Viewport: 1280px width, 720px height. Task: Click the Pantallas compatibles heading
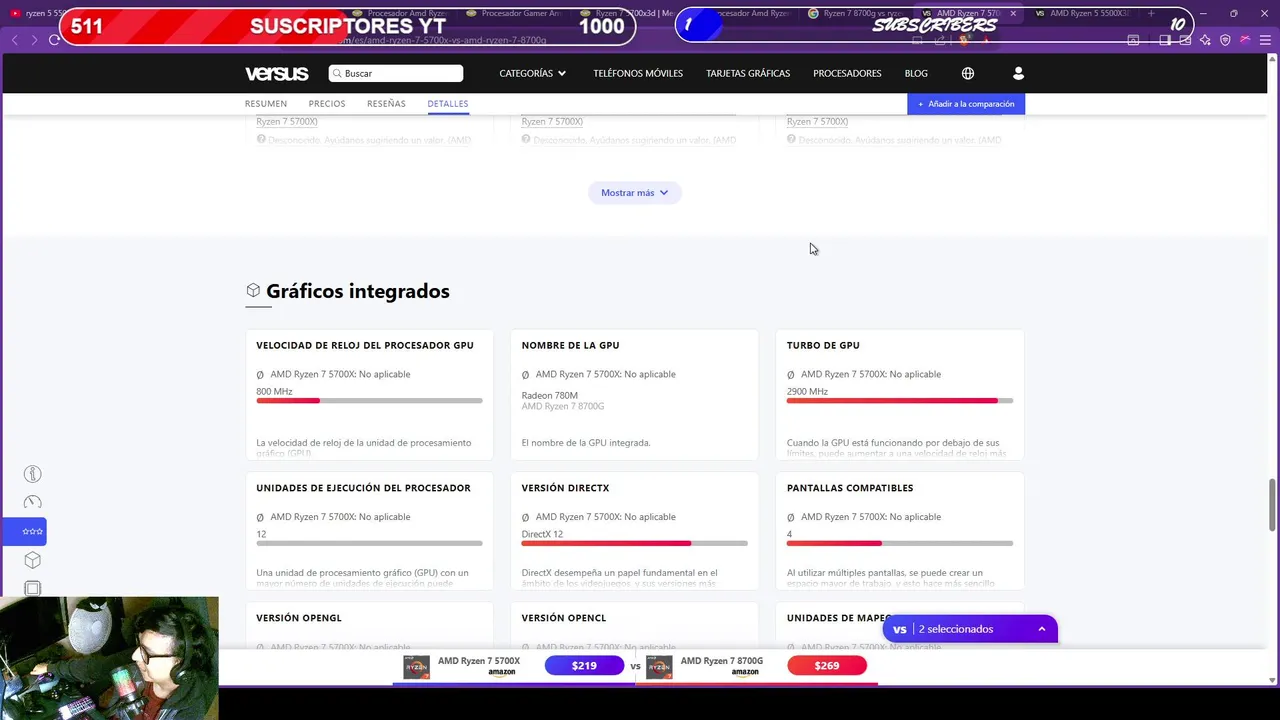[850, 488]
